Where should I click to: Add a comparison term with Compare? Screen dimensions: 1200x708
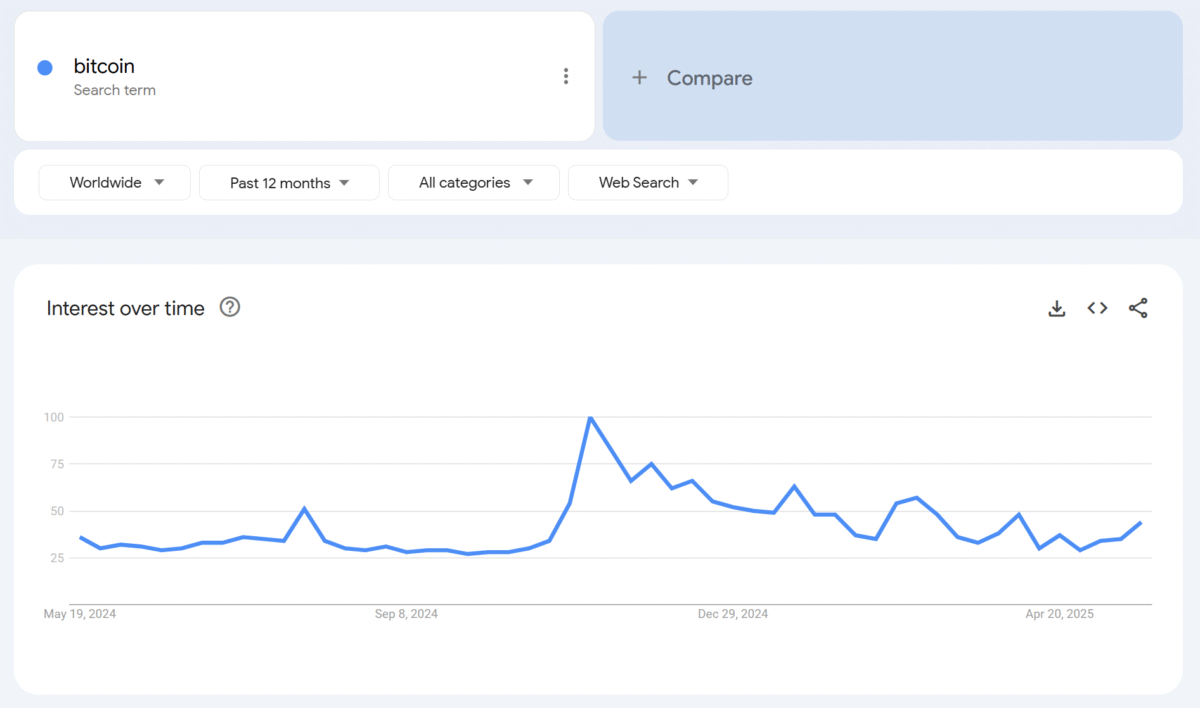[893, 76]
